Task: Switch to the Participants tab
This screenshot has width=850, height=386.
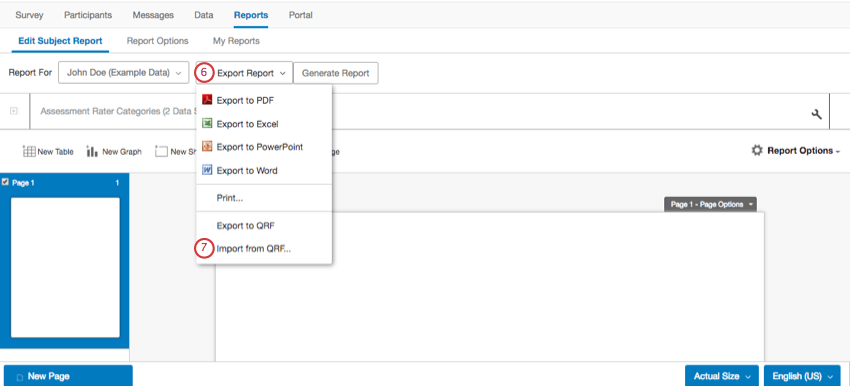Action: pyautogui.click(x=88, y=15)
